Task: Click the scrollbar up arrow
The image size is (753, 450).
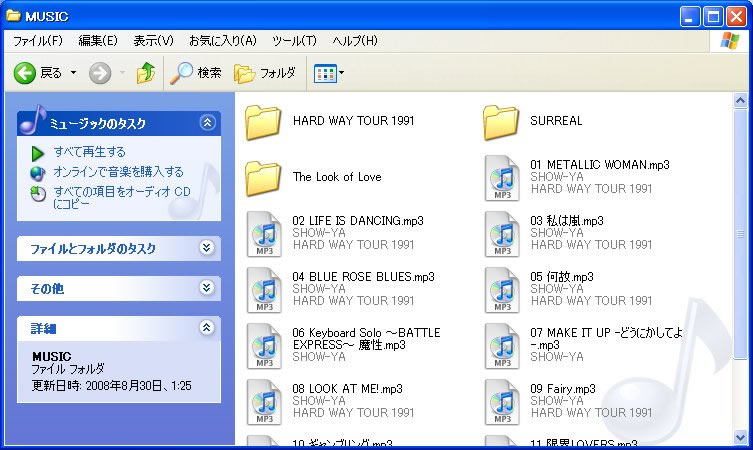Action: pyautogui.click(x=741, y=100)
